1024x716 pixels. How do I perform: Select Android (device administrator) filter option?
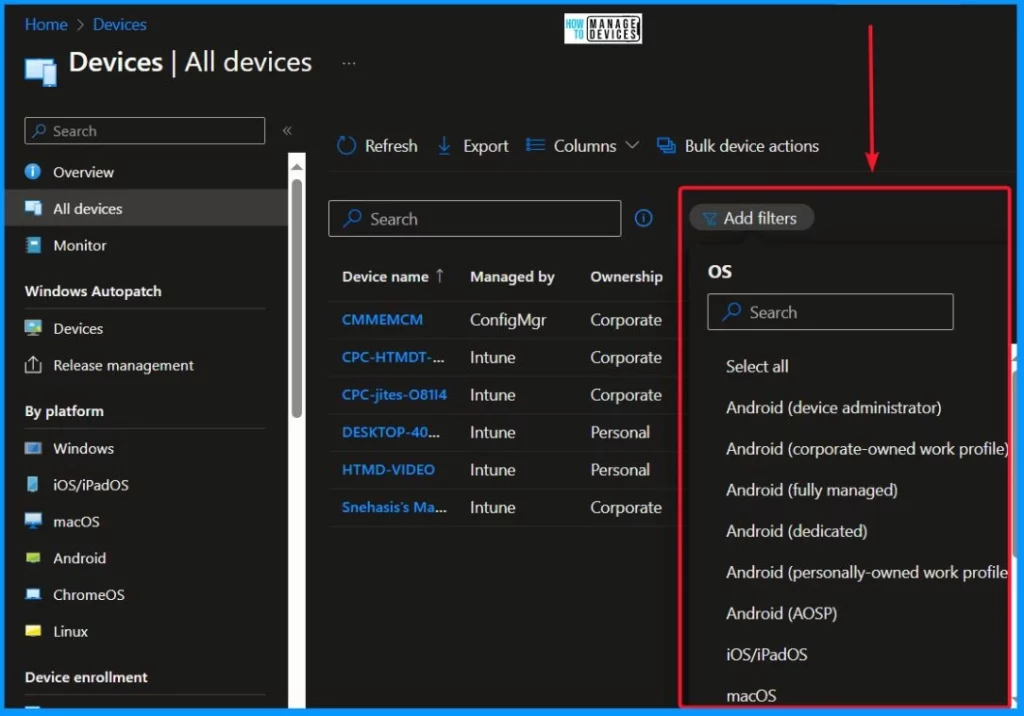(833, 408)
